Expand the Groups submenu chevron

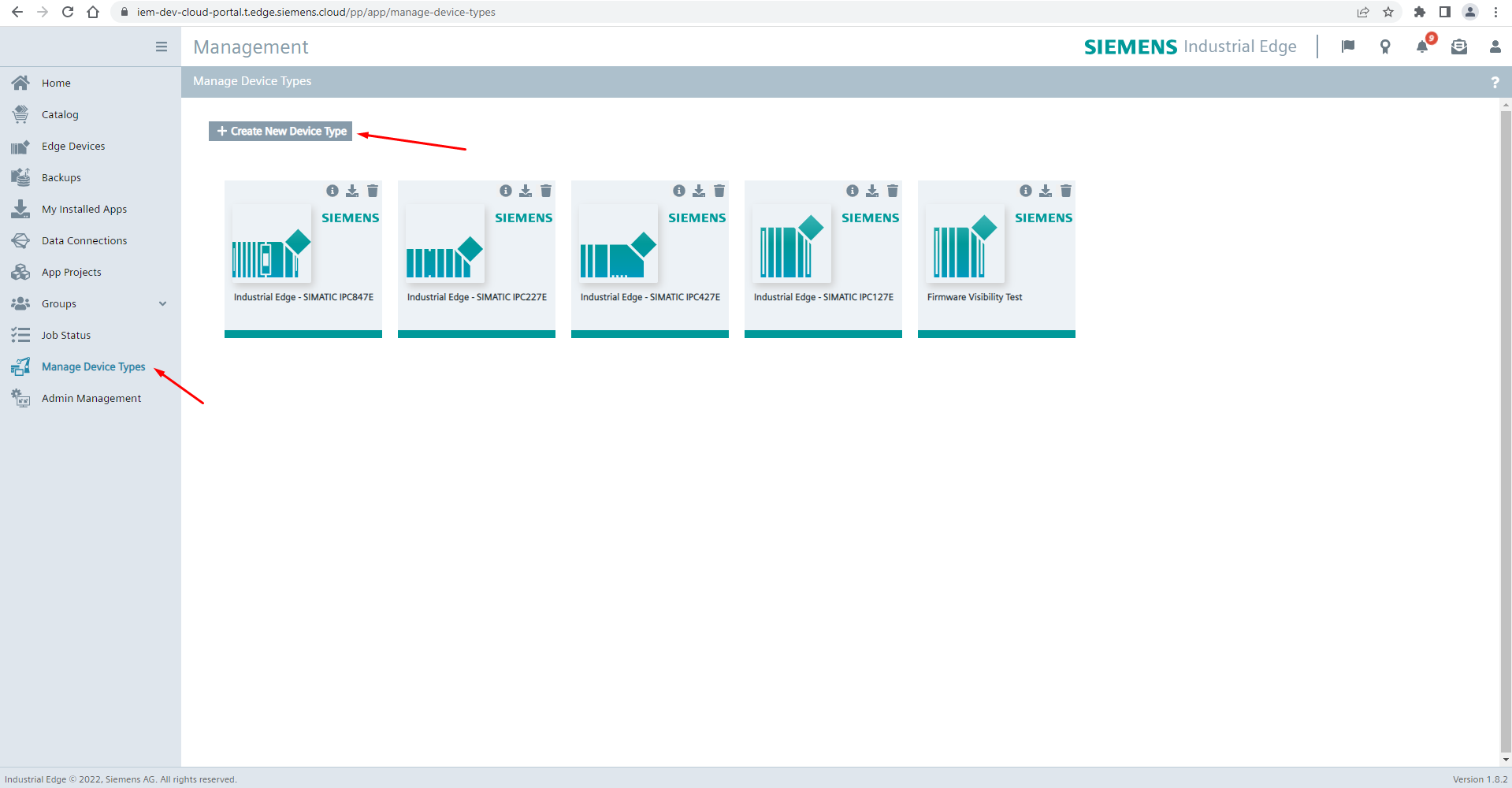(x=163, y=303)
